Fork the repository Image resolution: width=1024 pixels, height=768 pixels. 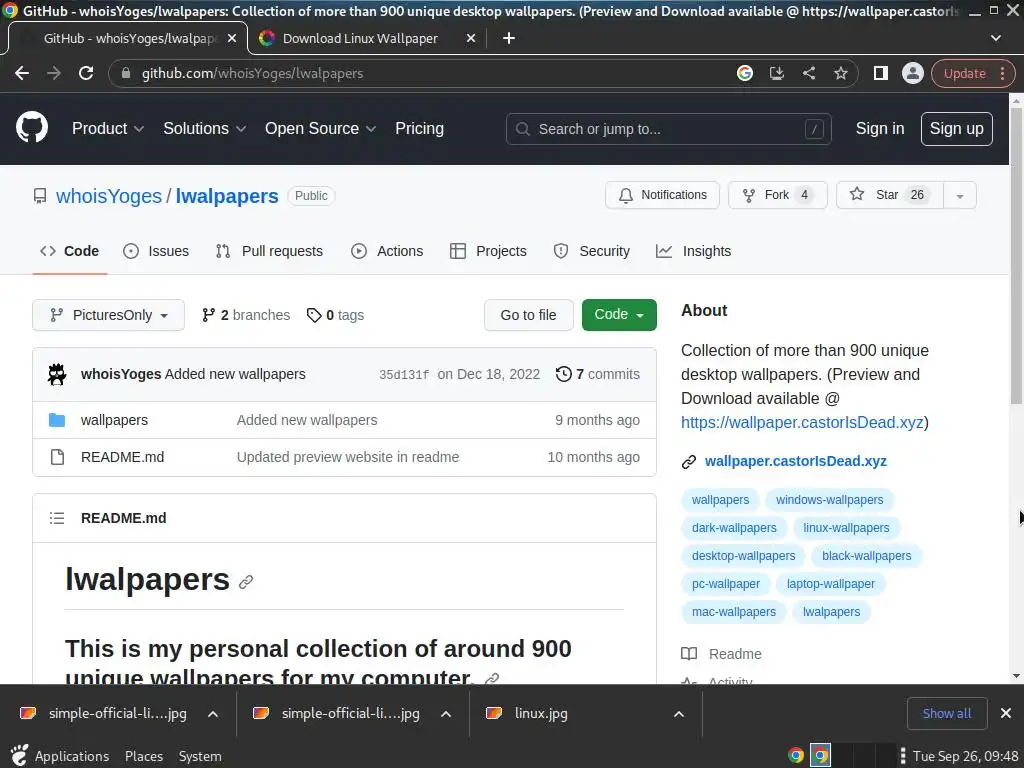[777, 195]
